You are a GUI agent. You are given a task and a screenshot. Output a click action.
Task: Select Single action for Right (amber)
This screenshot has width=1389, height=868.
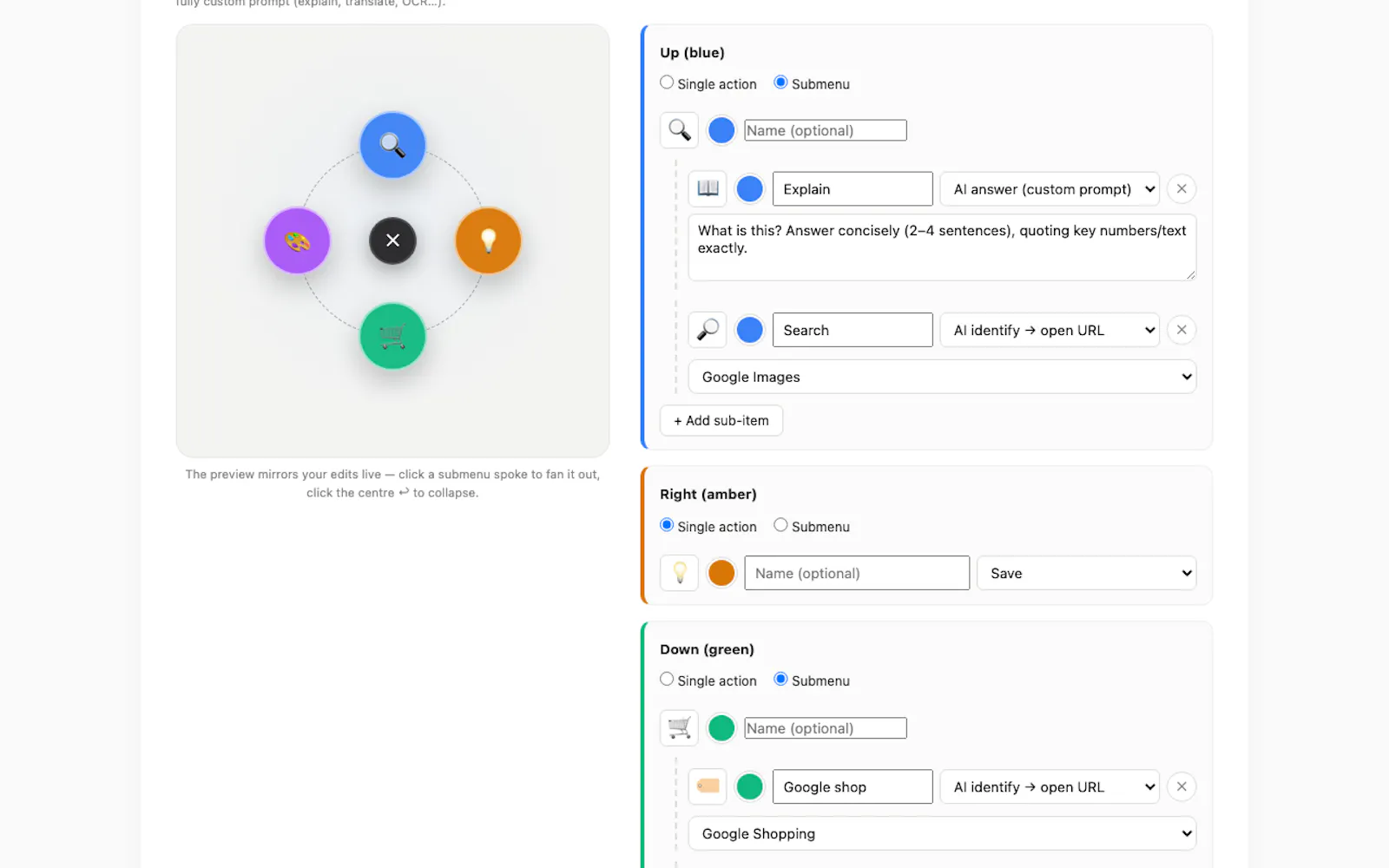667,525
